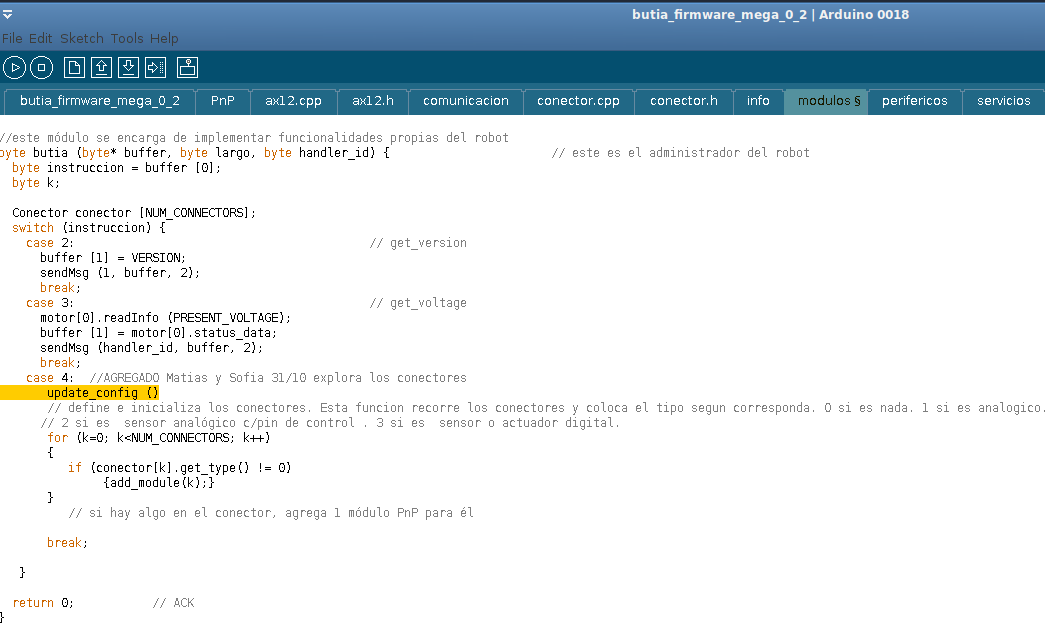
Task: Select the servicios tab
Action: tap(1003, 101)
